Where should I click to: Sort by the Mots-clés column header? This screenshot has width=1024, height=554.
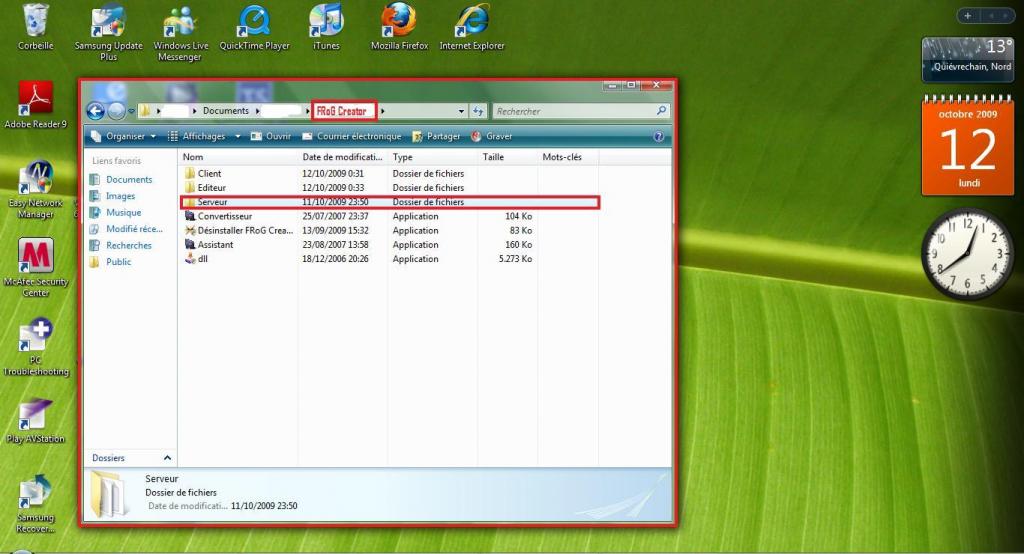(x=568, y=157)
